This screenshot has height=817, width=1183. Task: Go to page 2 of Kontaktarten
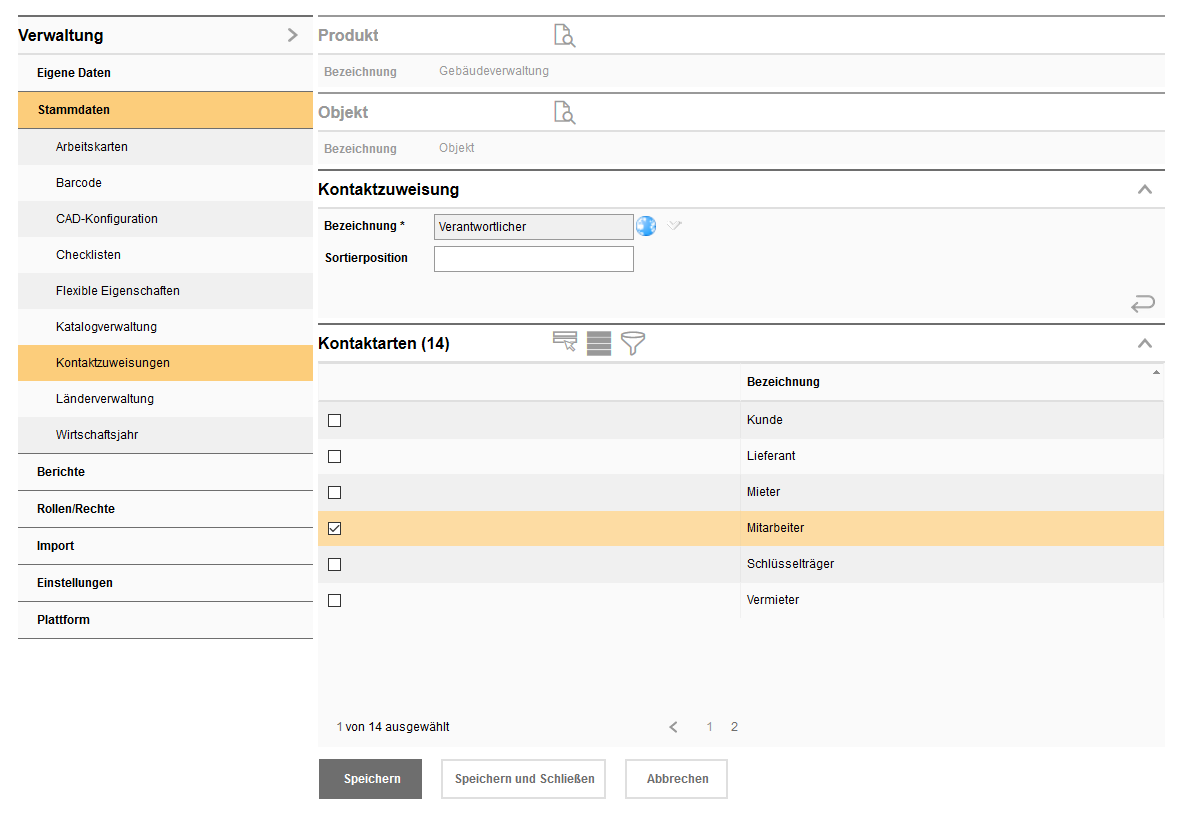click(x=734, y=727)
